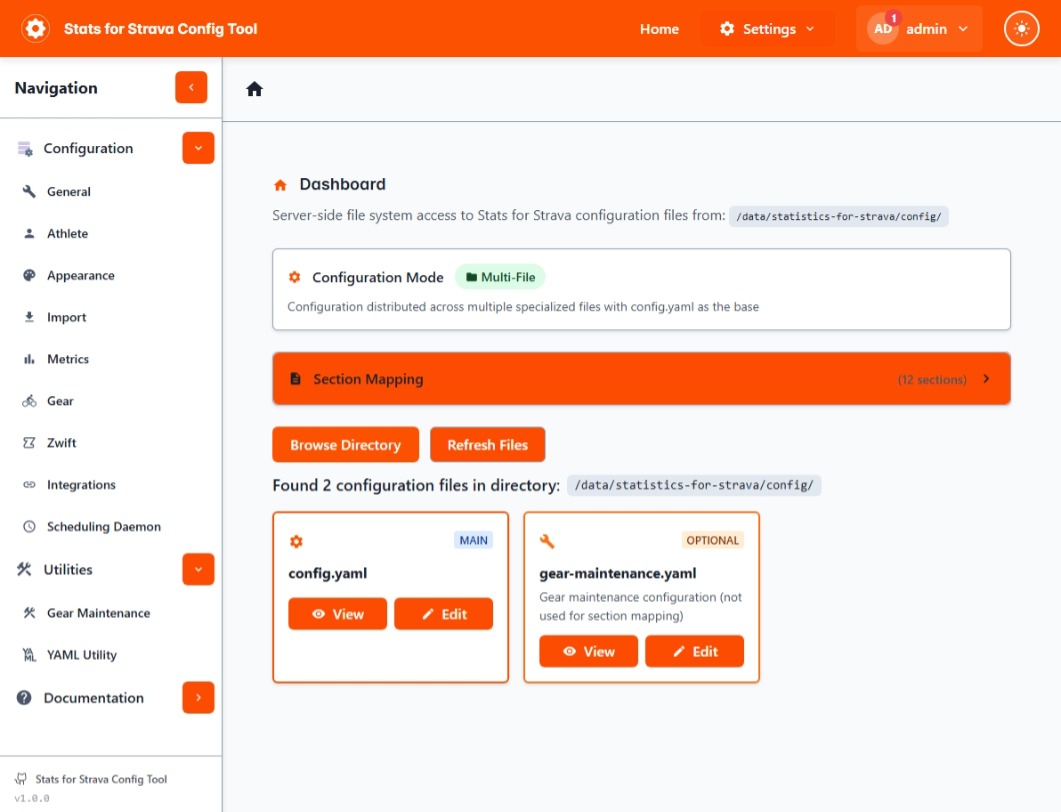1061x812 pixels.
Task: Click the Documentation question mark icon
Action: [x=24, y=698]
